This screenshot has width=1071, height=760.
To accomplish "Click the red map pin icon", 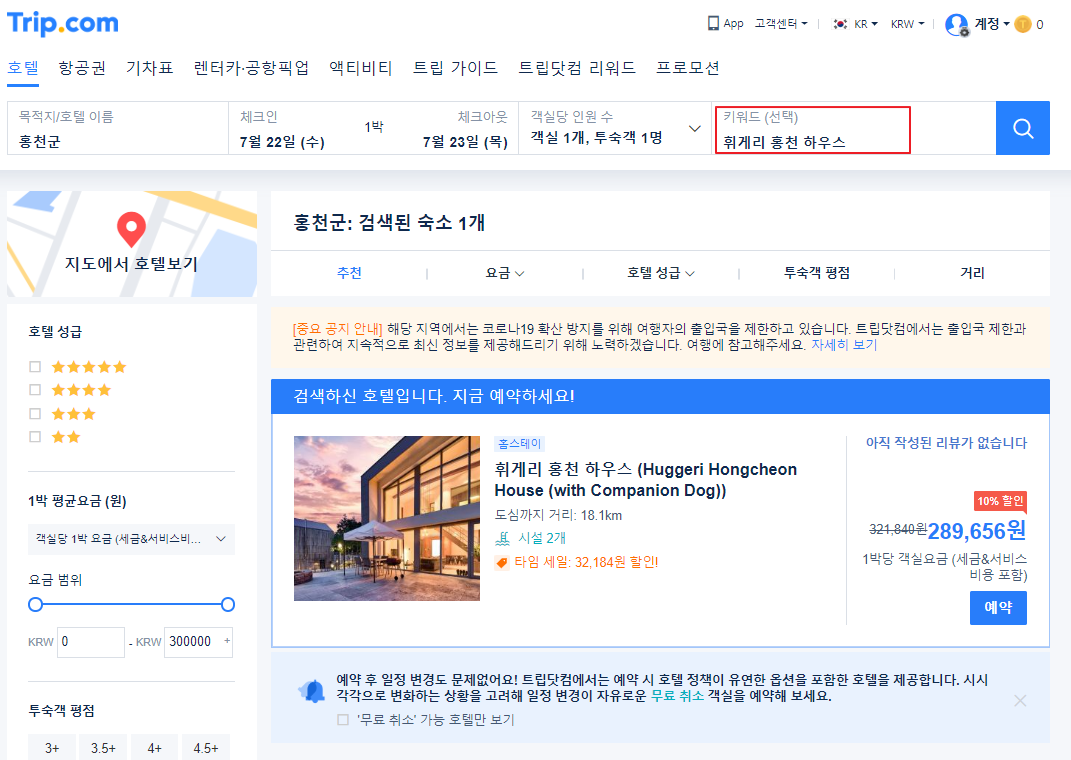I will pos(131,229).
